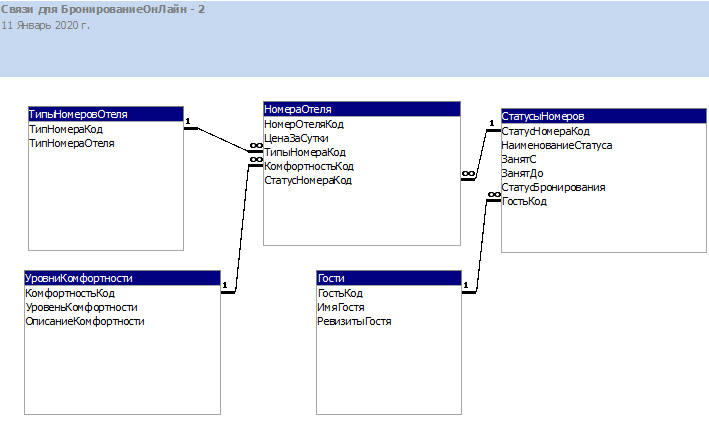The width and height of the screenshot is (709, 433).
Task: Select the ОписаниеКомфортности field
Action: coord(85,322)
